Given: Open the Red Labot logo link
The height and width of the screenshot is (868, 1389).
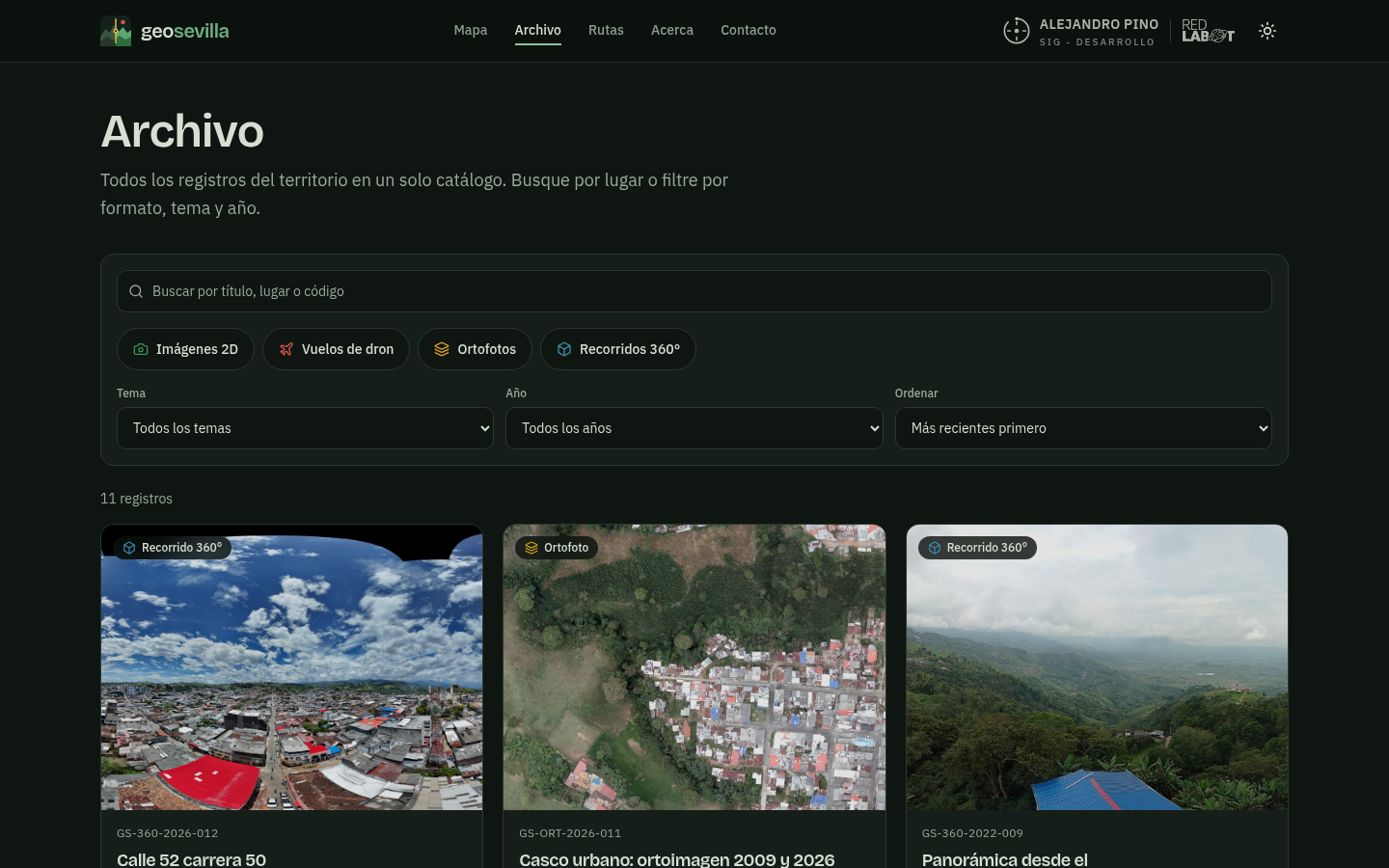Looking at the screenshot, I should point(1208,31).
